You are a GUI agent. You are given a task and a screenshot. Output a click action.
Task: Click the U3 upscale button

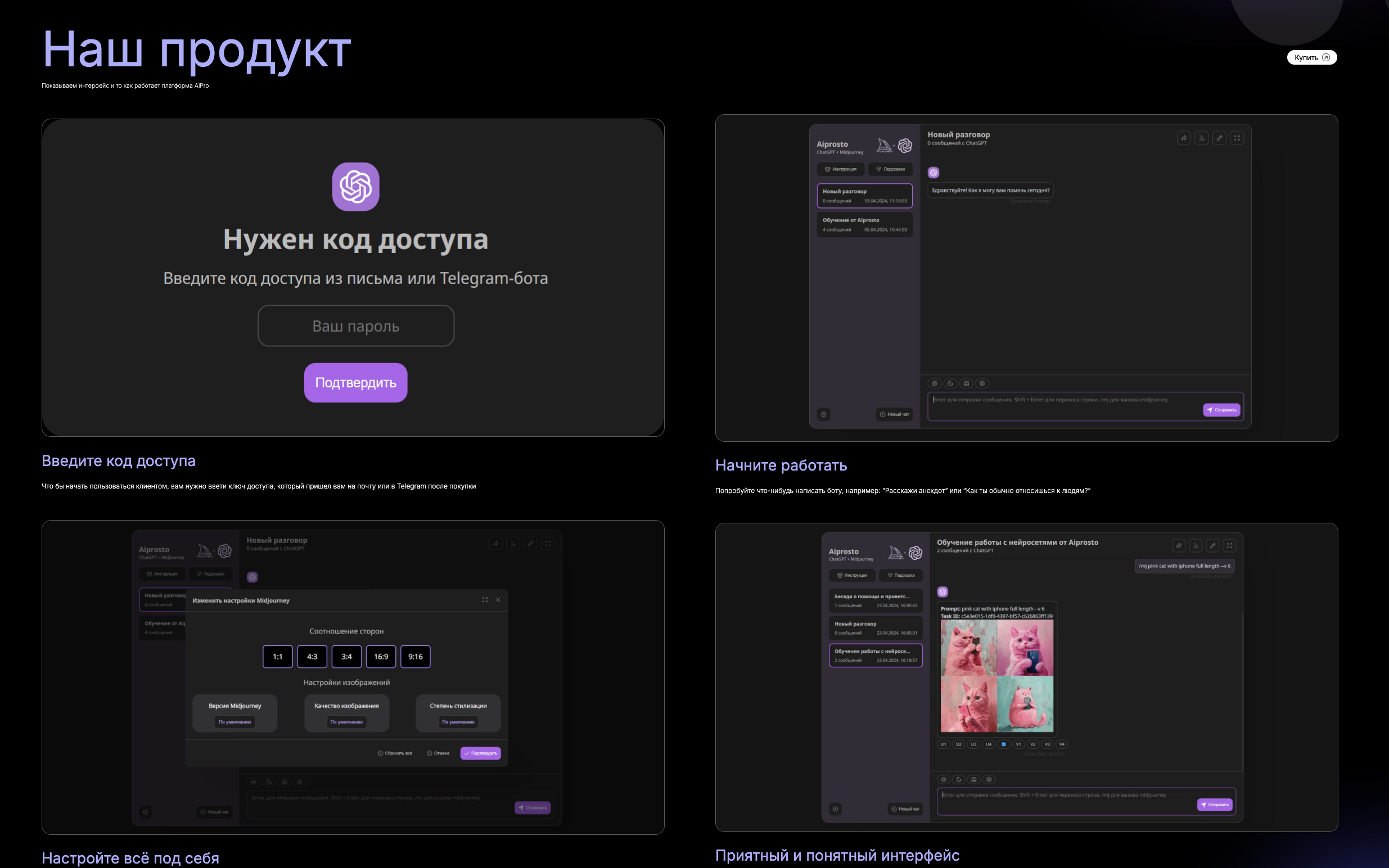973,744
